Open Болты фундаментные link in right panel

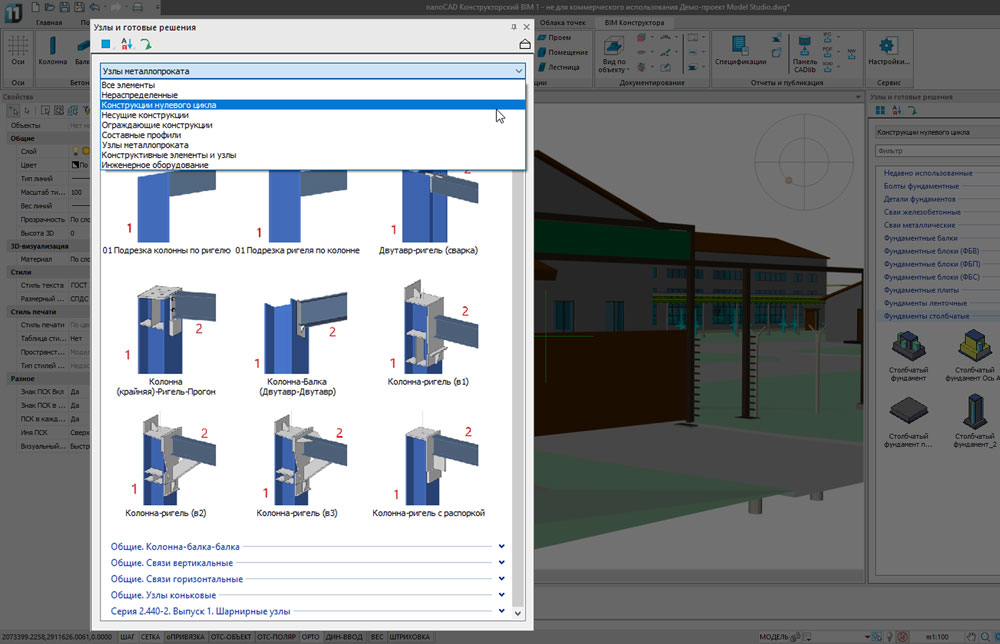(x=921, y=186)
